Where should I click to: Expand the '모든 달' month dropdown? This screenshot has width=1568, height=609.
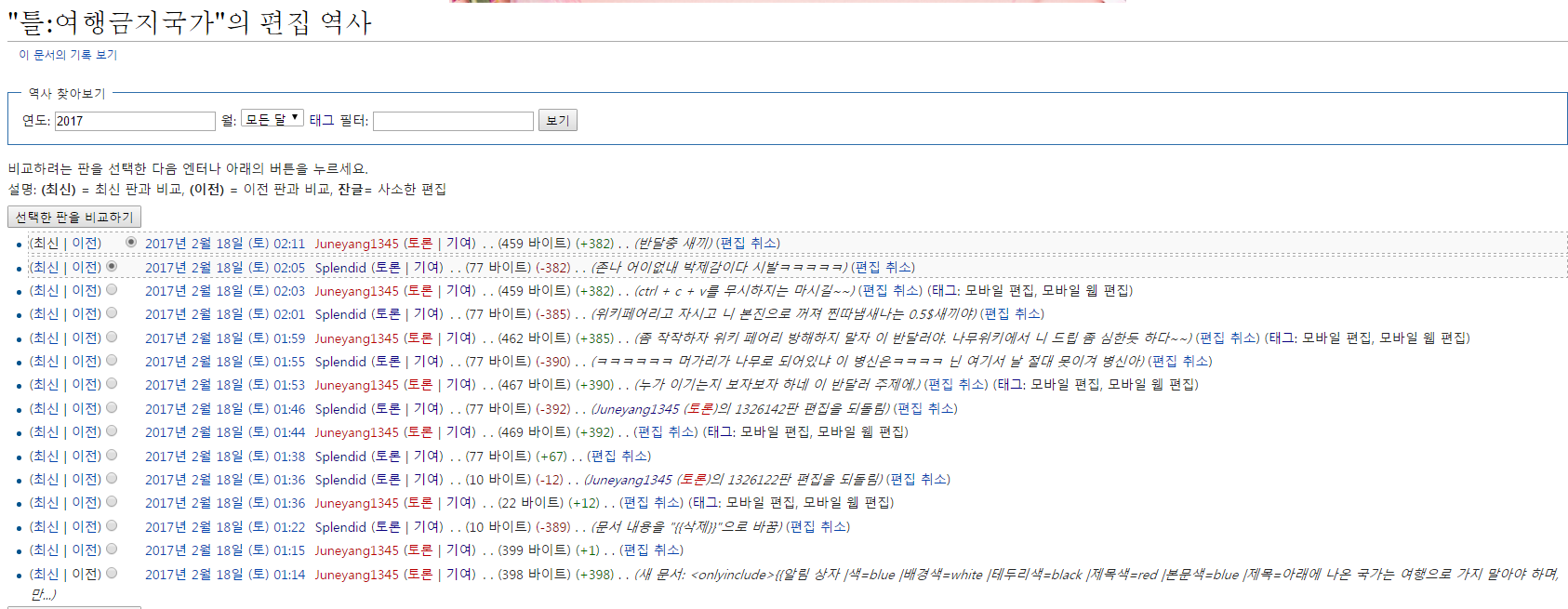pyautogui.click(x=272, y=118)
